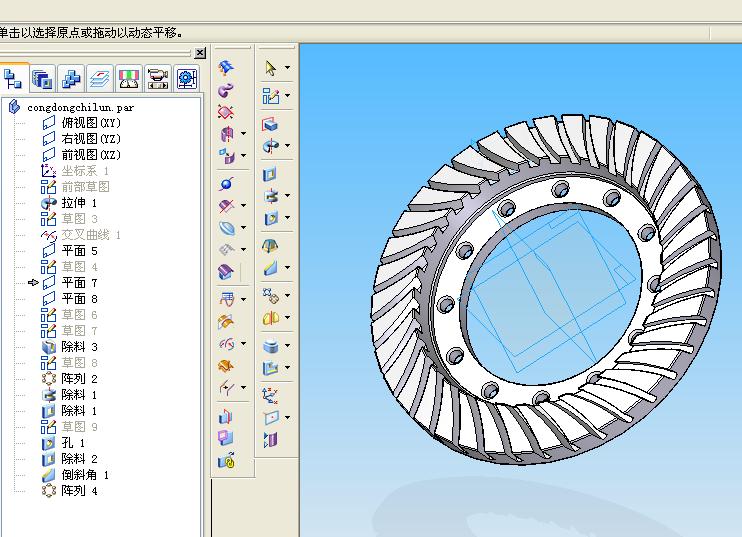Click the 前部草图 sketch entry

[x=86, y=187]
